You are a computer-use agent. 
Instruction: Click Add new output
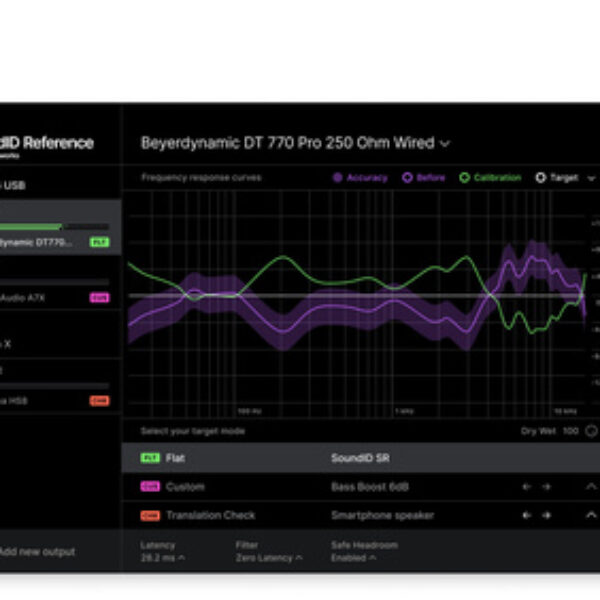pos(37,551)
